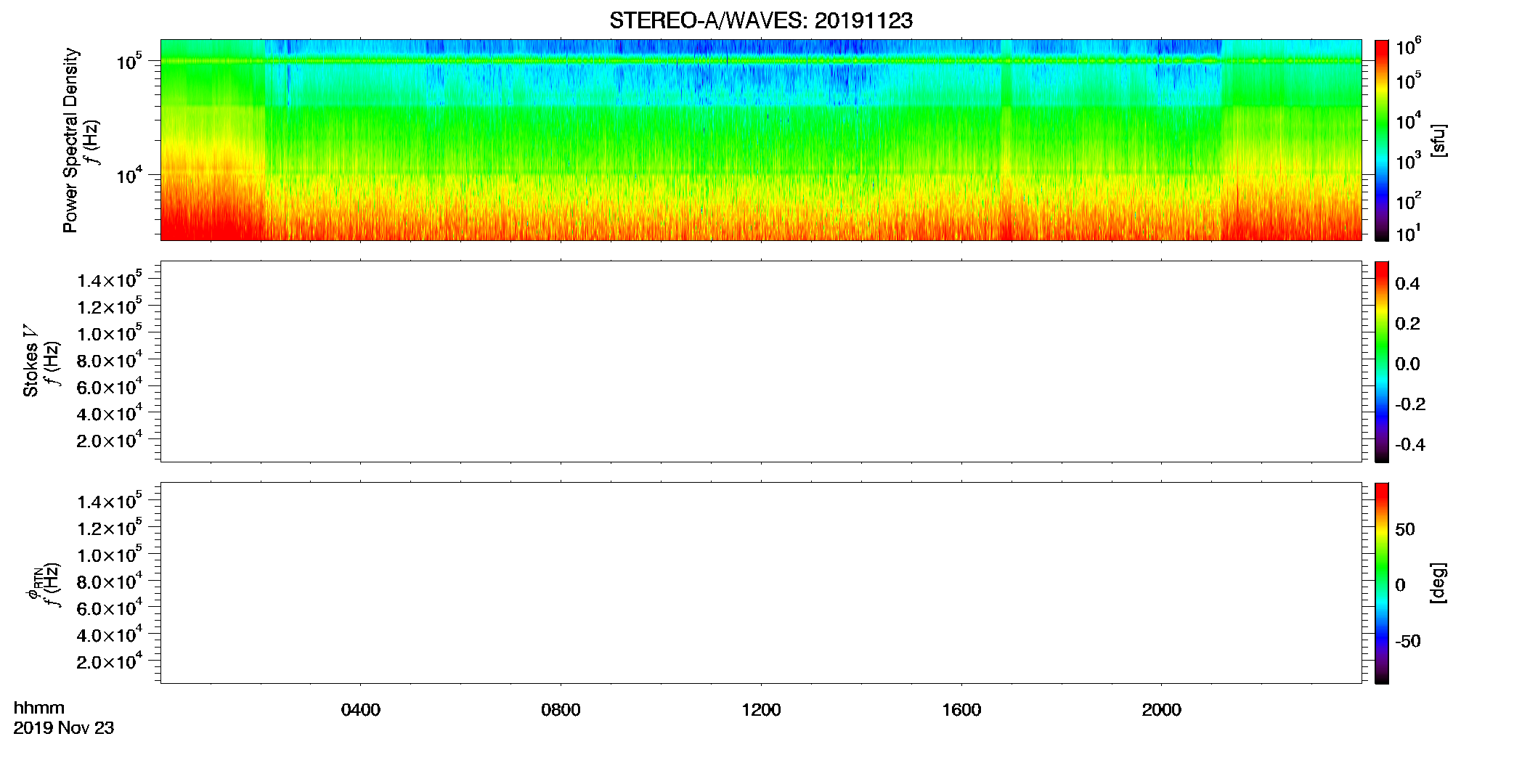Click the phi RTN degrees color bar
Viewport: 1522px width, 784px height.
pos(1381,583)
